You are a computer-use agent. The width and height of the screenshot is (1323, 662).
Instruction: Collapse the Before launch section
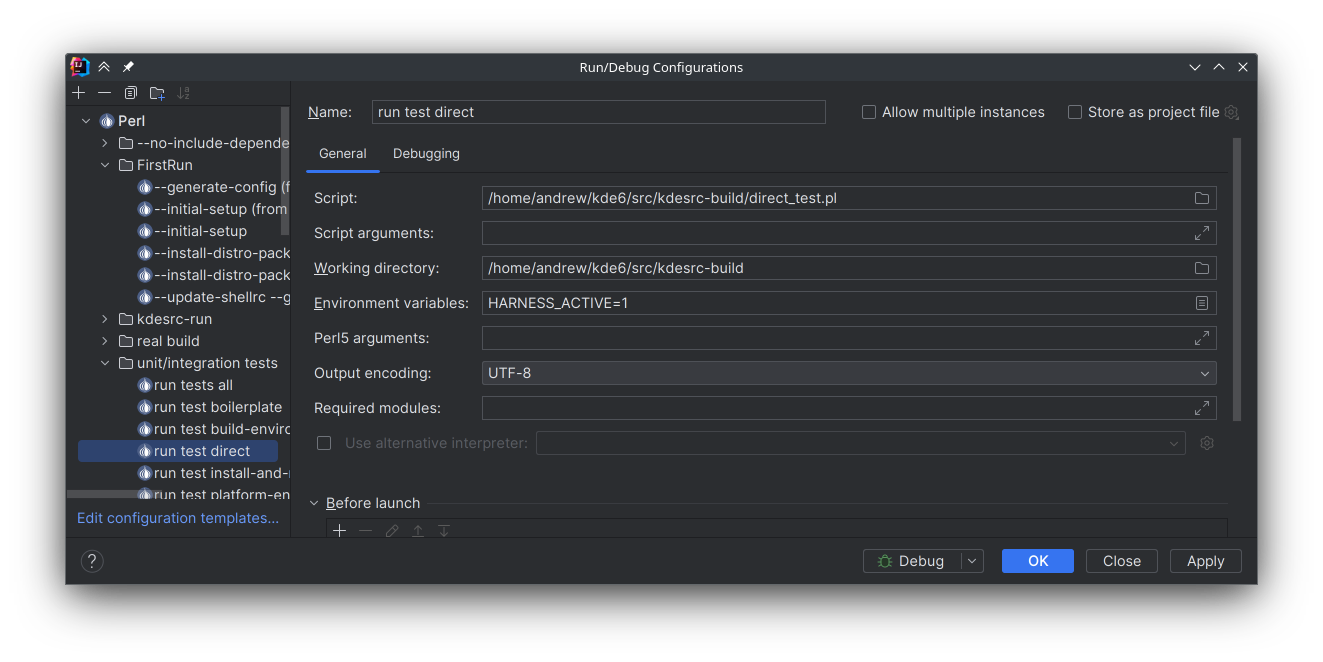pyautogui.click(x=315, y=503)
